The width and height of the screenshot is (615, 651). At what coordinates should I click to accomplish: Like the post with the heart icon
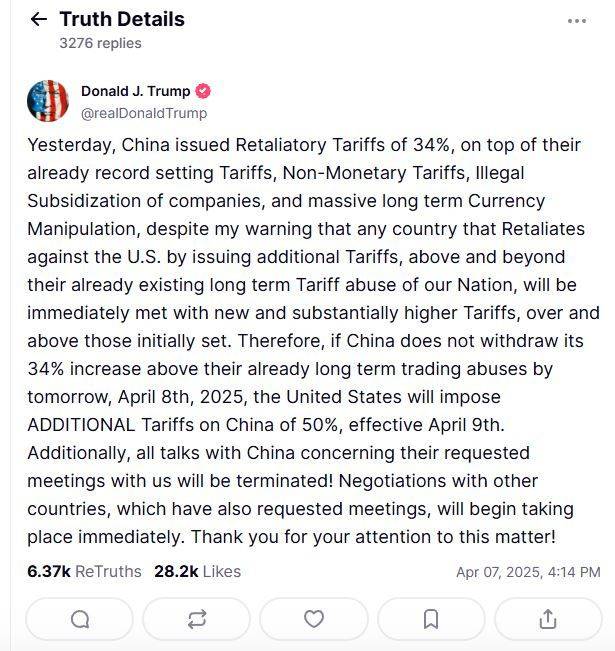(314, 619)
